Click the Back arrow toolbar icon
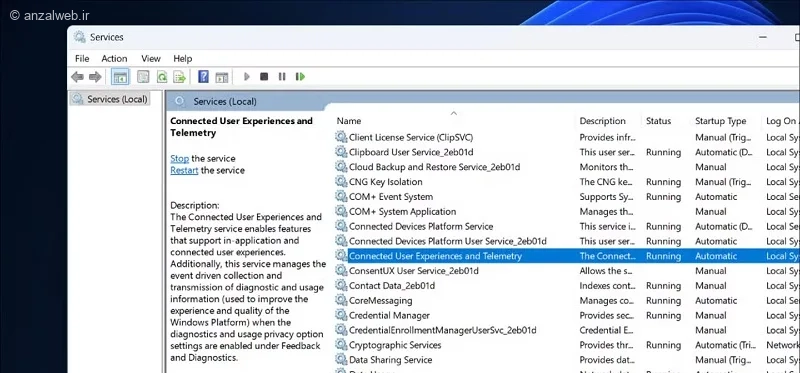The height and width of the screenshot is (373, 800). pos(77,77)
